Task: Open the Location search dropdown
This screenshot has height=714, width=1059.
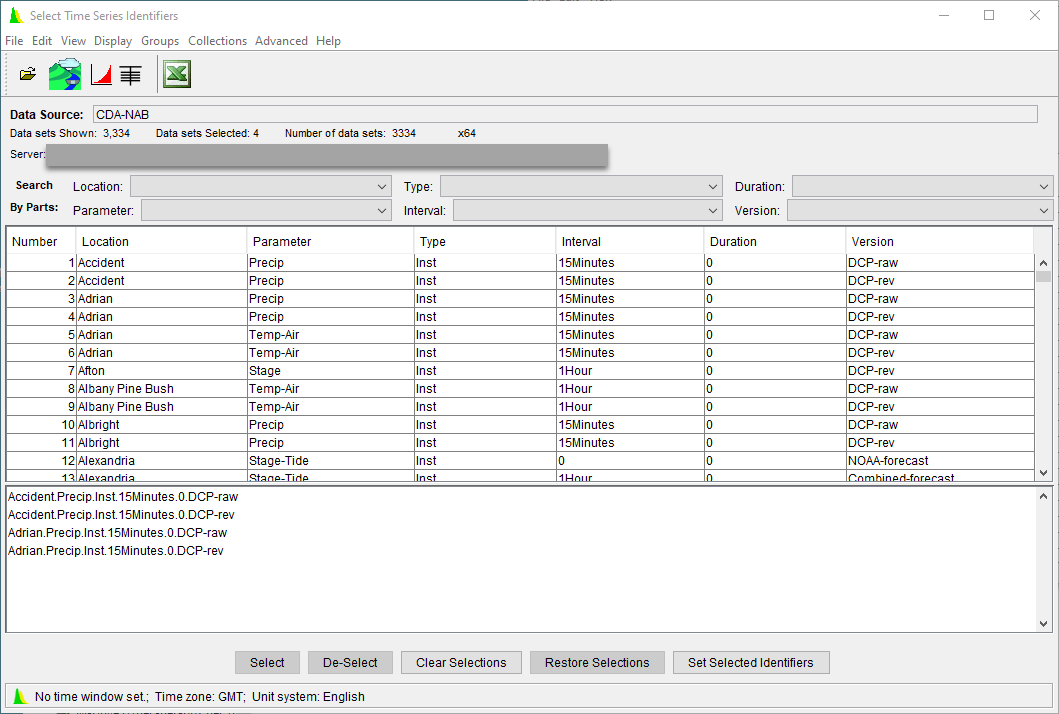Action: pos(382,186)
